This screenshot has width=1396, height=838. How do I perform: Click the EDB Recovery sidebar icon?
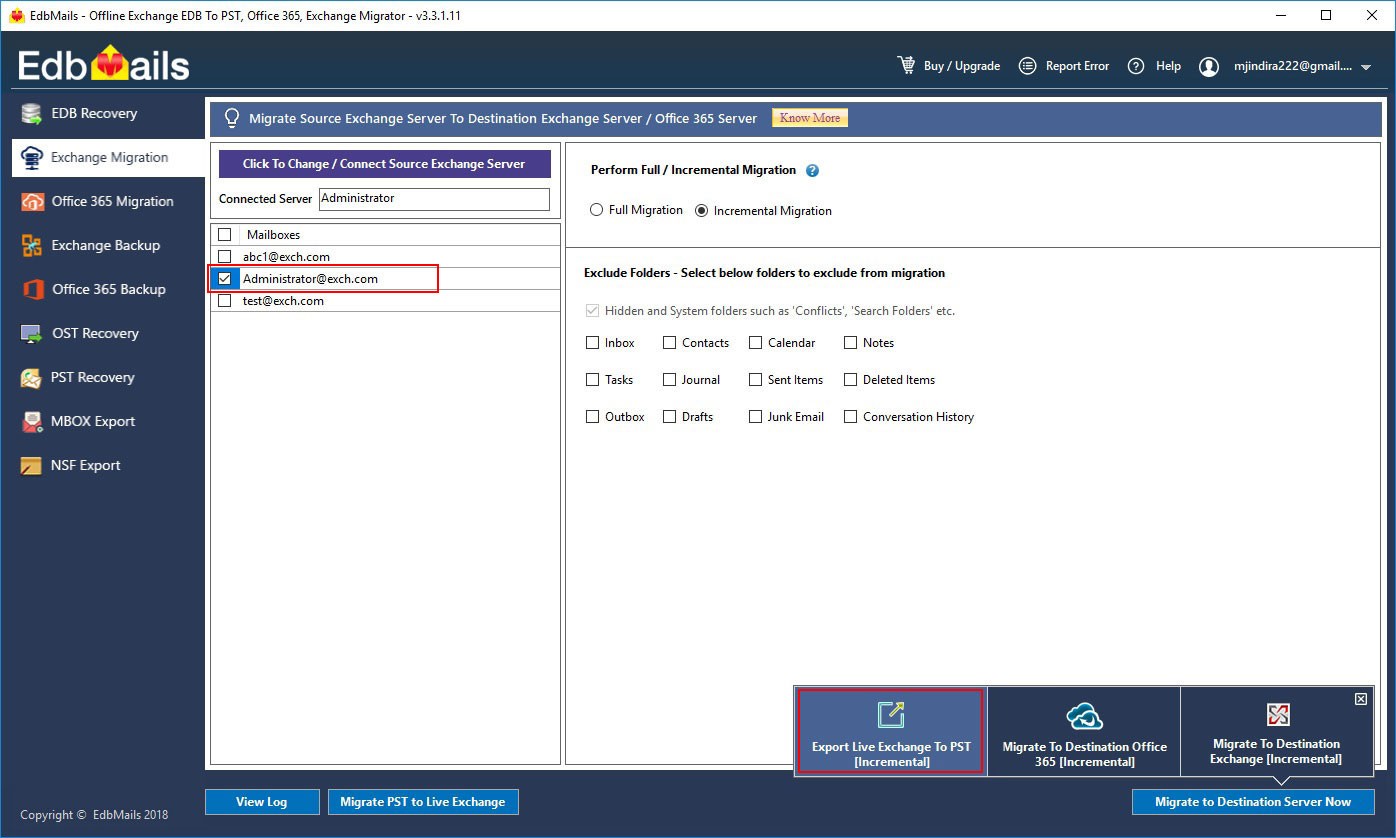(x=32, y=113)
